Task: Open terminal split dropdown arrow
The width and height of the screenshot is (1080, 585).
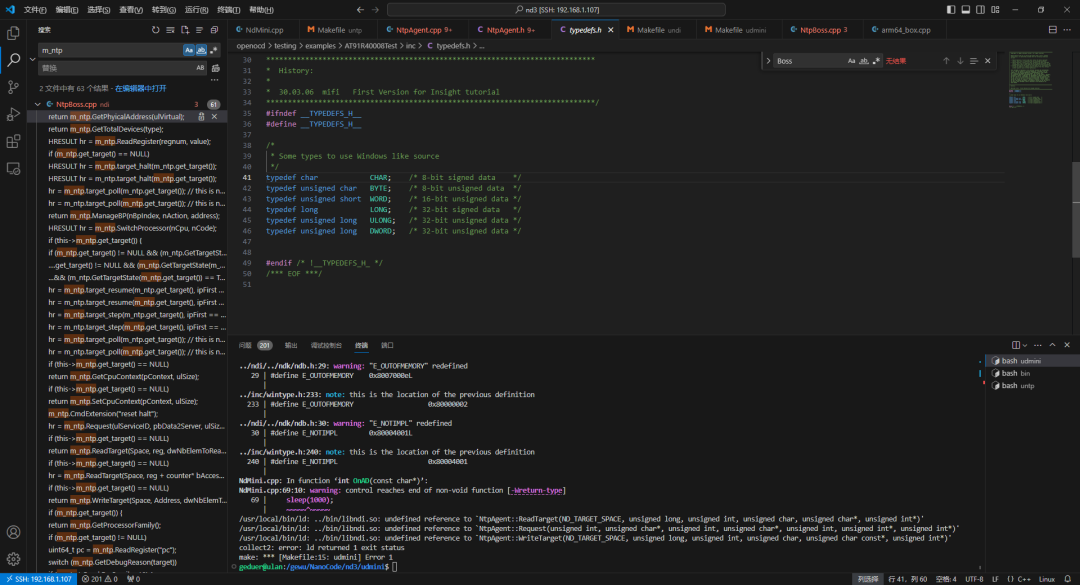Action: [1025, 345]
